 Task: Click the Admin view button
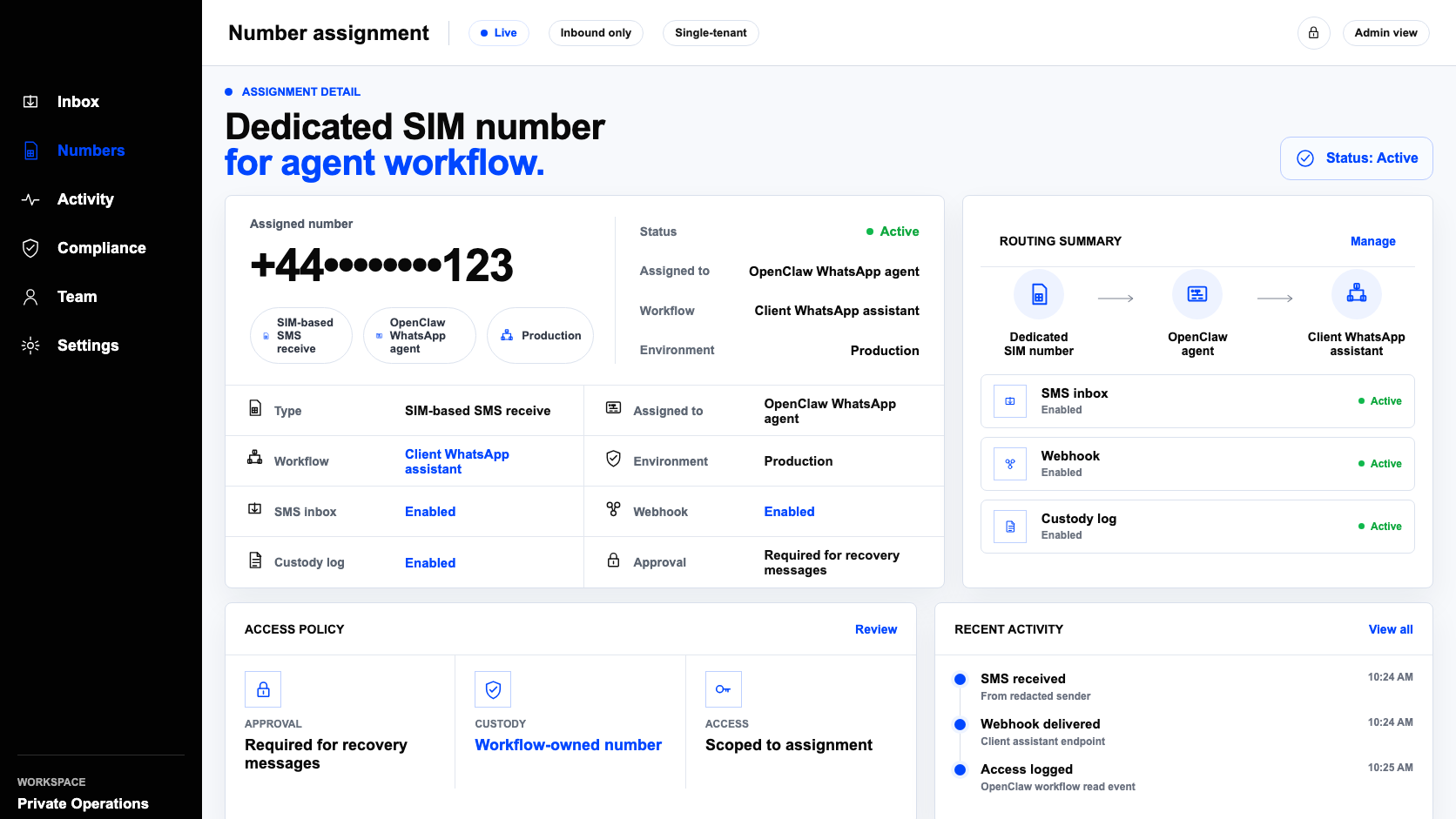[1385, 33]
